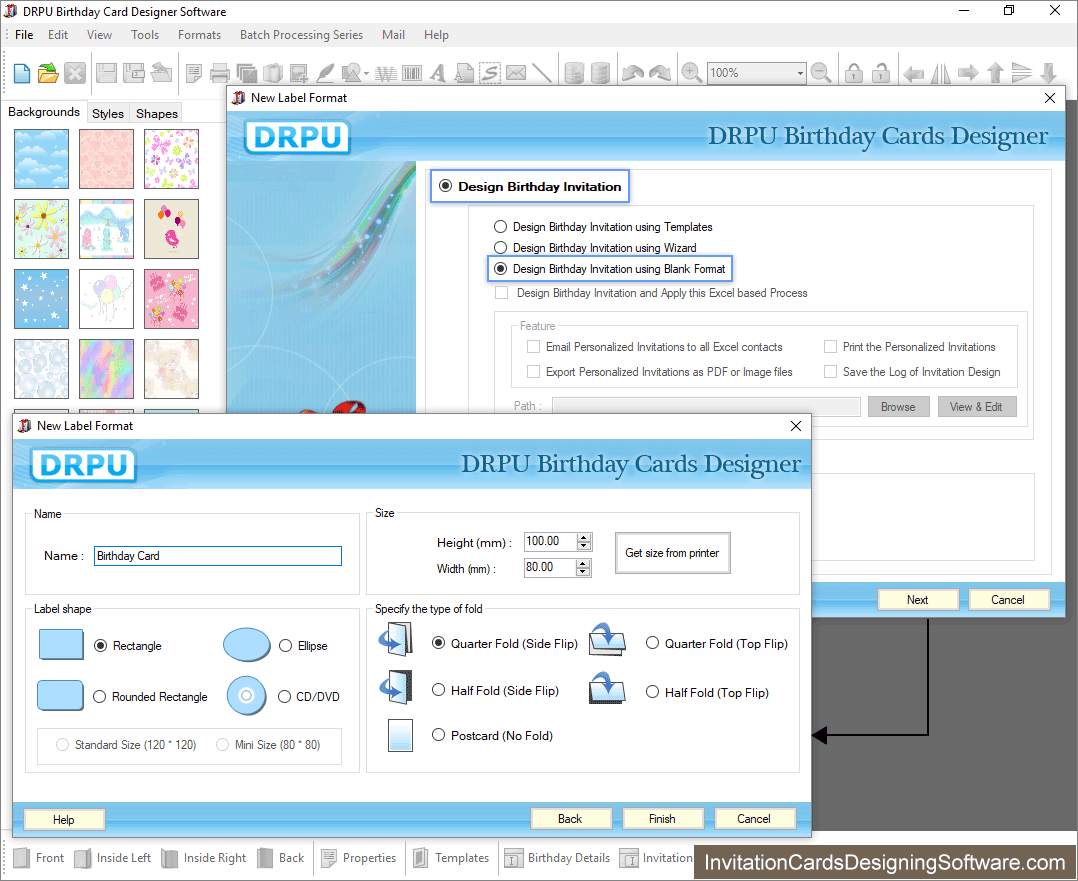Click the open unlock icon
The image size is (1078, 881).
tap(881, 72)
